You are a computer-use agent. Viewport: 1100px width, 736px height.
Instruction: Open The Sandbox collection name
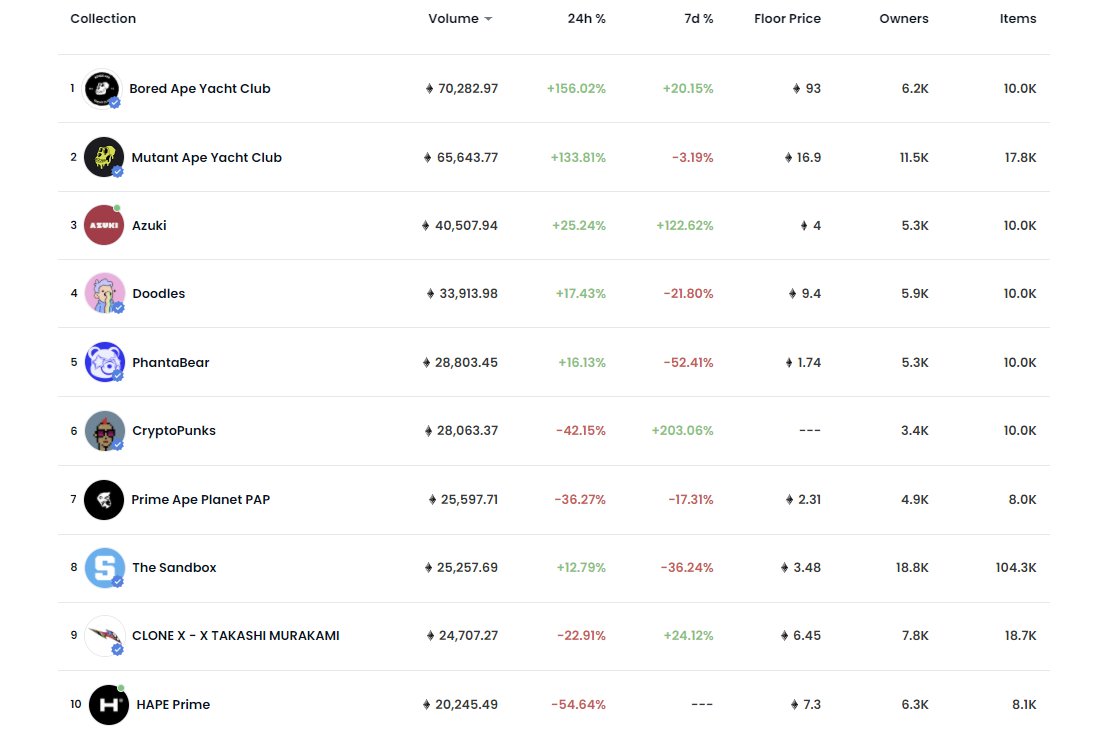point(174,568)
